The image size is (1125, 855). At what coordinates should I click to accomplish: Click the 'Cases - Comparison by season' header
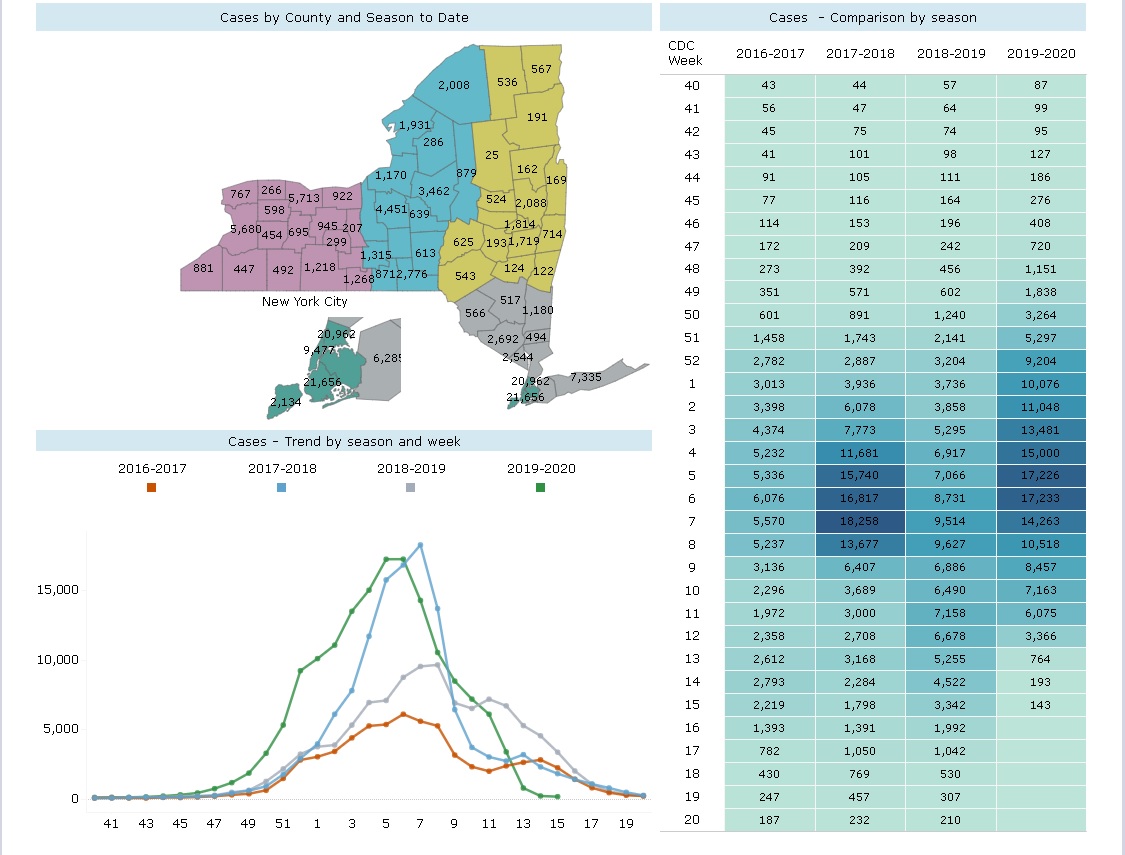(872, 17)
